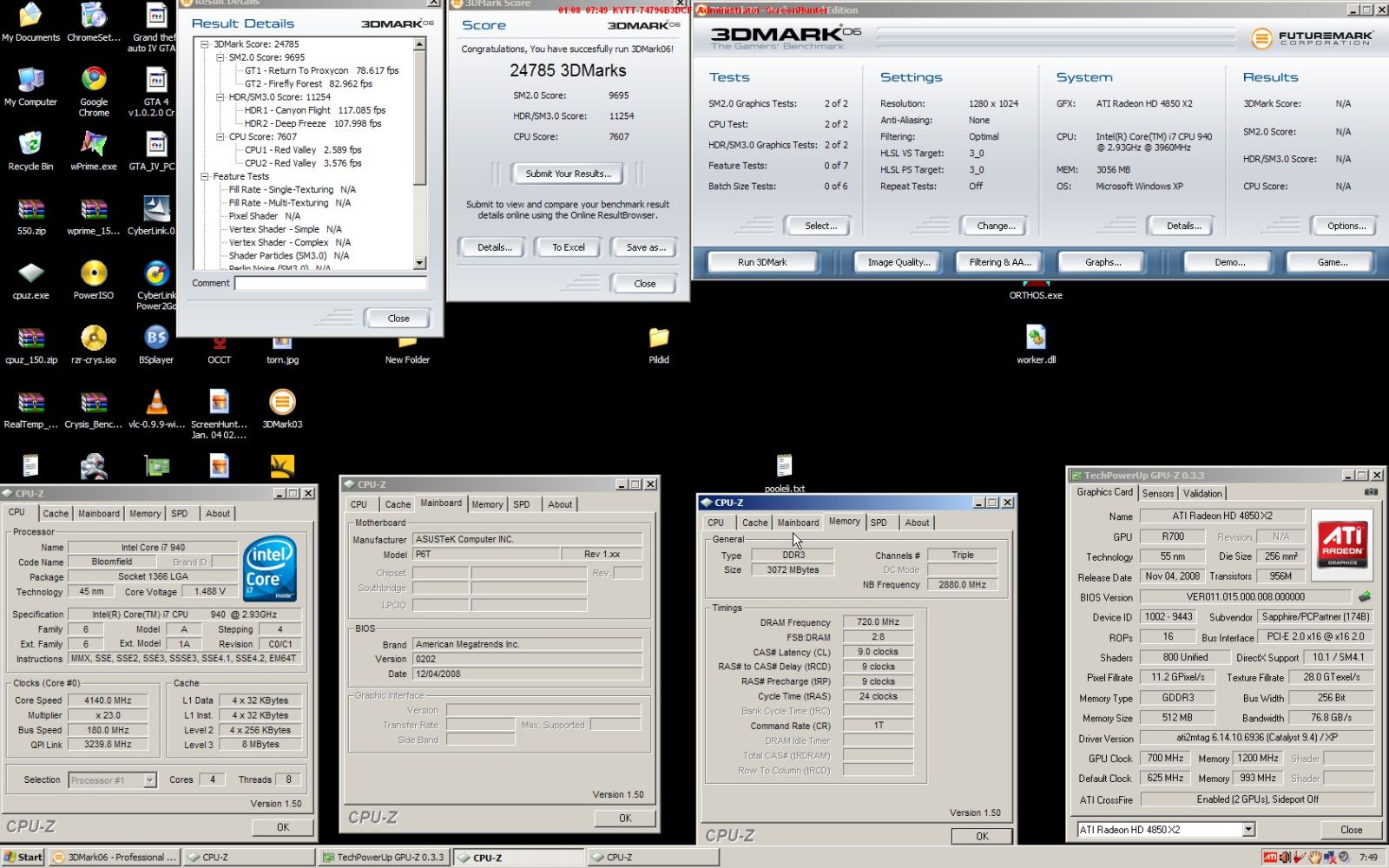Click the Result Details vertical scrollbar thumb

point(419,118)
